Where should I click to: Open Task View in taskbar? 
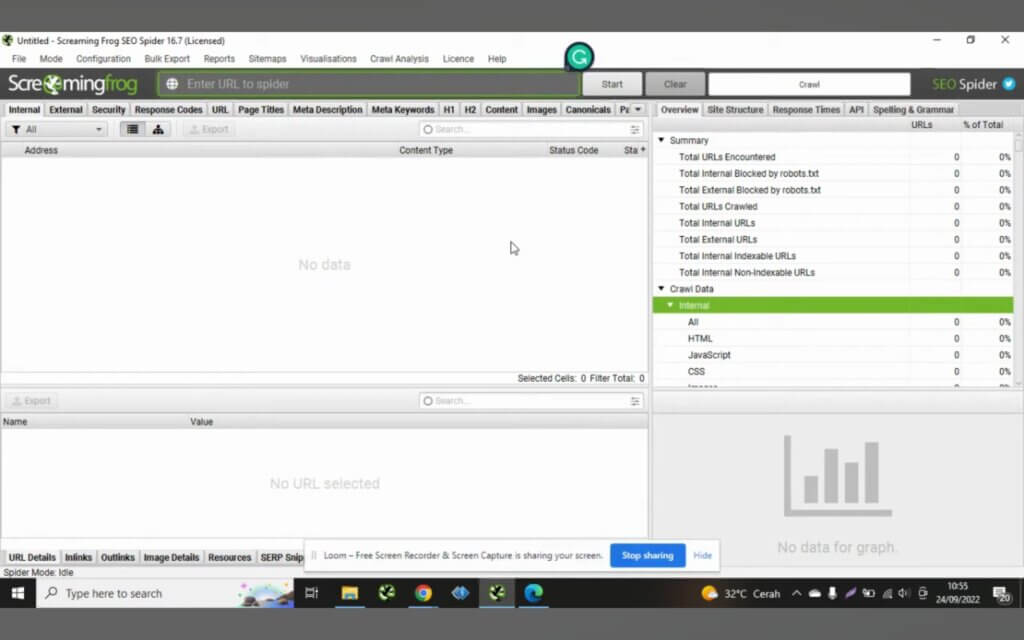click(312, 593)
